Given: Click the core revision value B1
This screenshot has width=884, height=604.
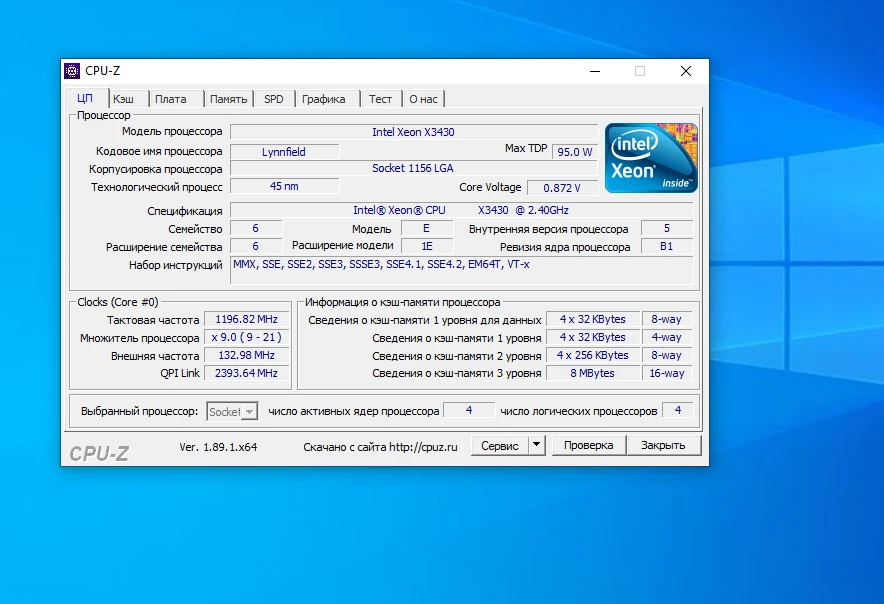Looking at the screenshot, I should click(x=667, y=246).
